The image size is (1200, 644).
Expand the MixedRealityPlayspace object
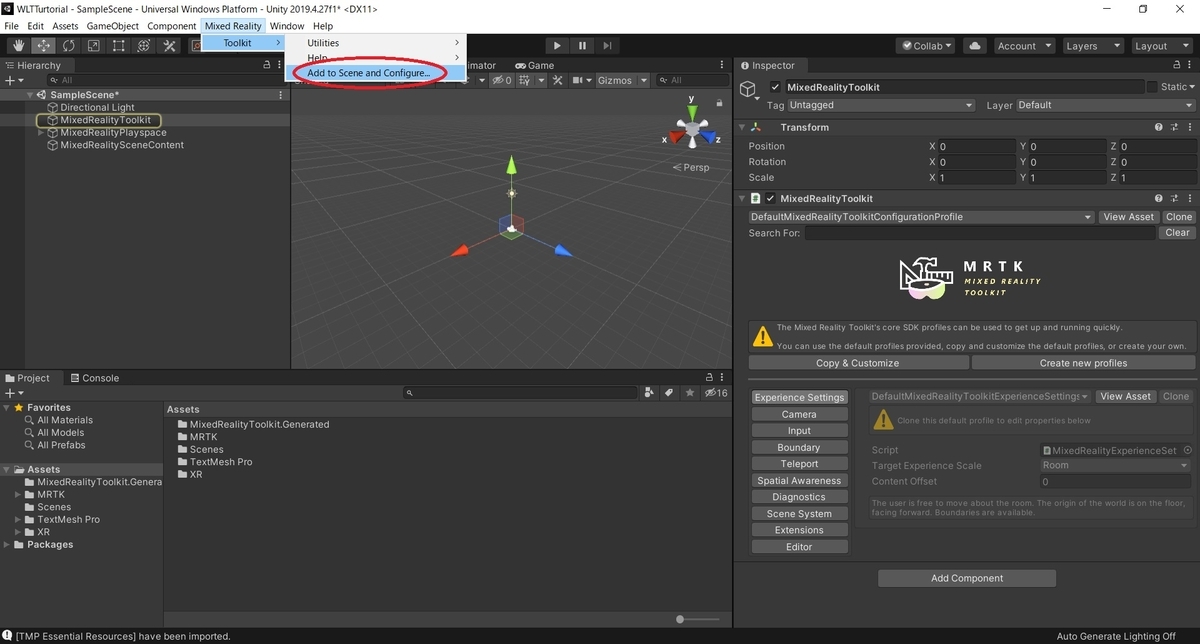coord(41,133)
